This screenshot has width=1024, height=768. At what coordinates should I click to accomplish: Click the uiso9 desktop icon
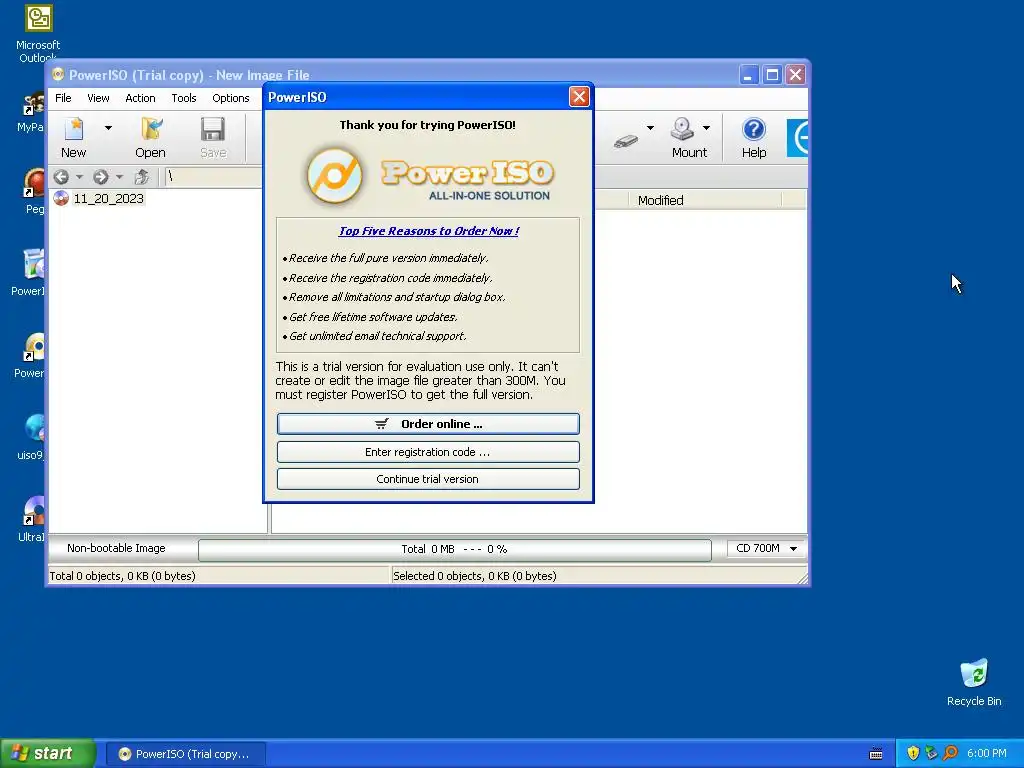point(34,429)
